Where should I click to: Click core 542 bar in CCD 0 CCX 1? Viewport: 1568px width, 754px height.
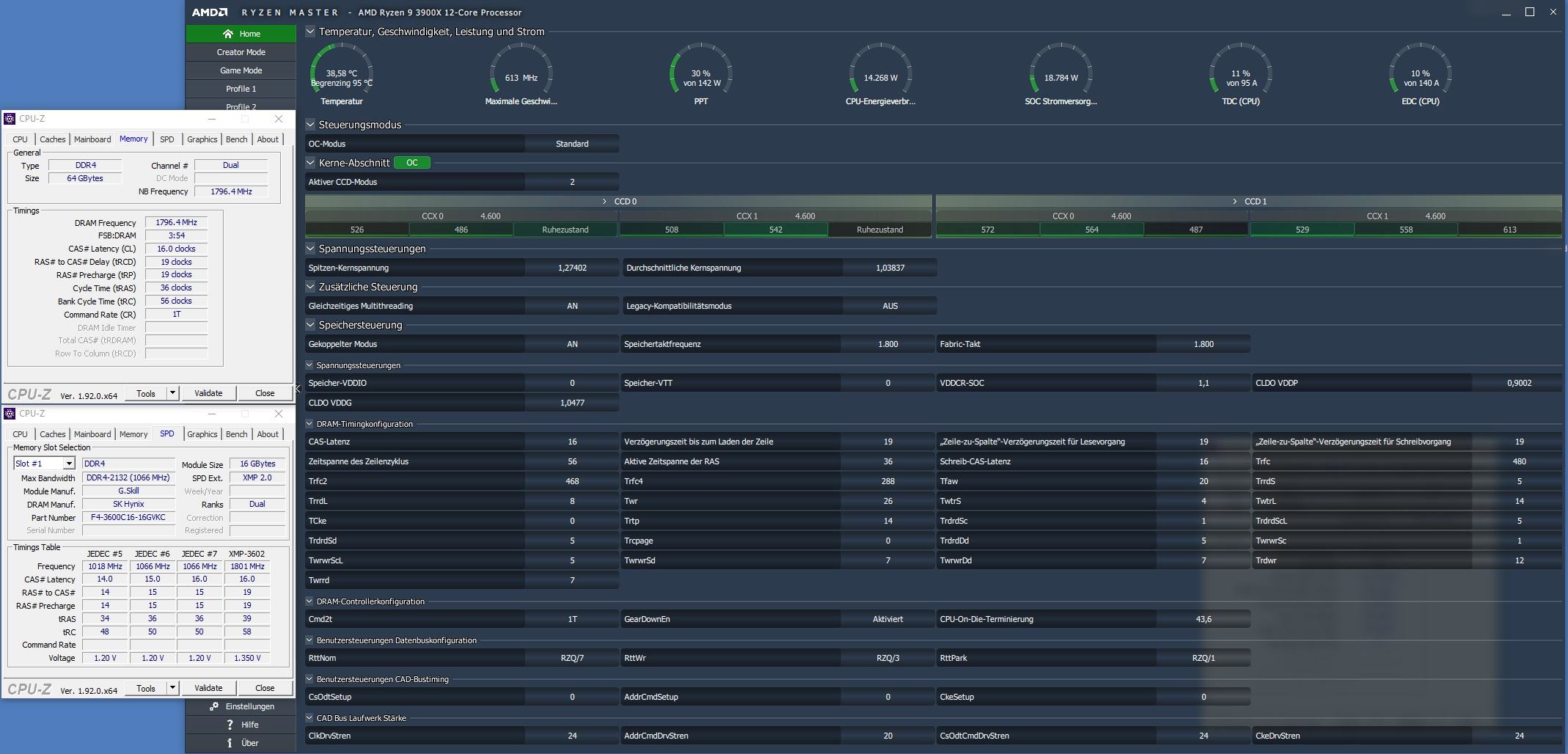coord(776,230)
